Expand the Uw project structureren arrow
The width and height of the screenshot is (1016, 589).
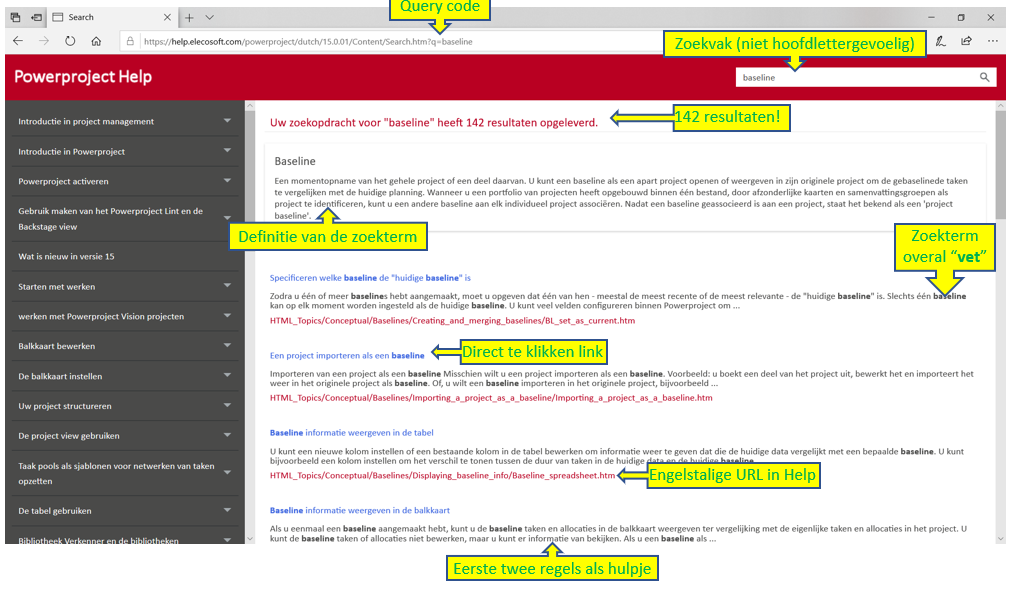click(x=227, y=405)
